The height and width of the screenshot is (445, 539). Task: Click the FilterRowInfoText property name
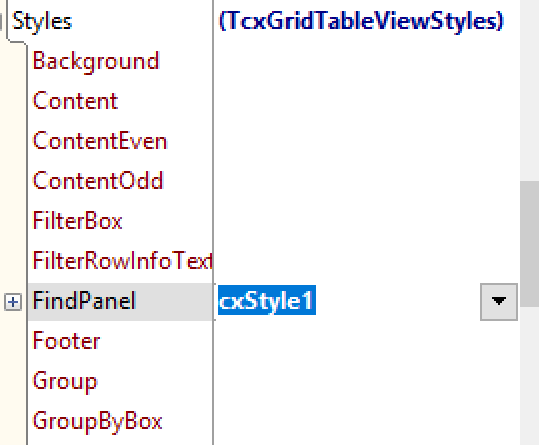122,261
